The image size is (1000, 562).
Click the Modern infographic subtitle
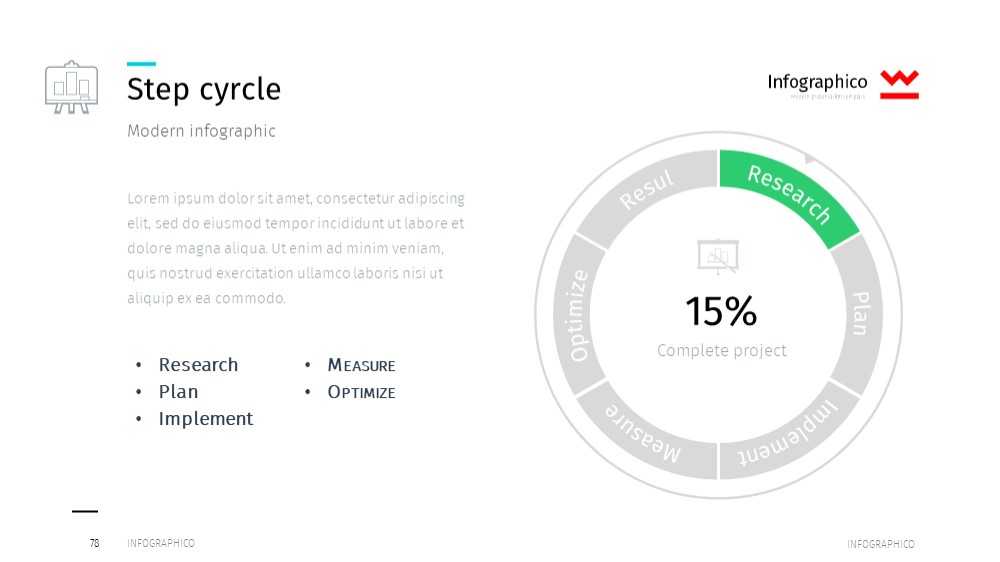click(202, 131)
